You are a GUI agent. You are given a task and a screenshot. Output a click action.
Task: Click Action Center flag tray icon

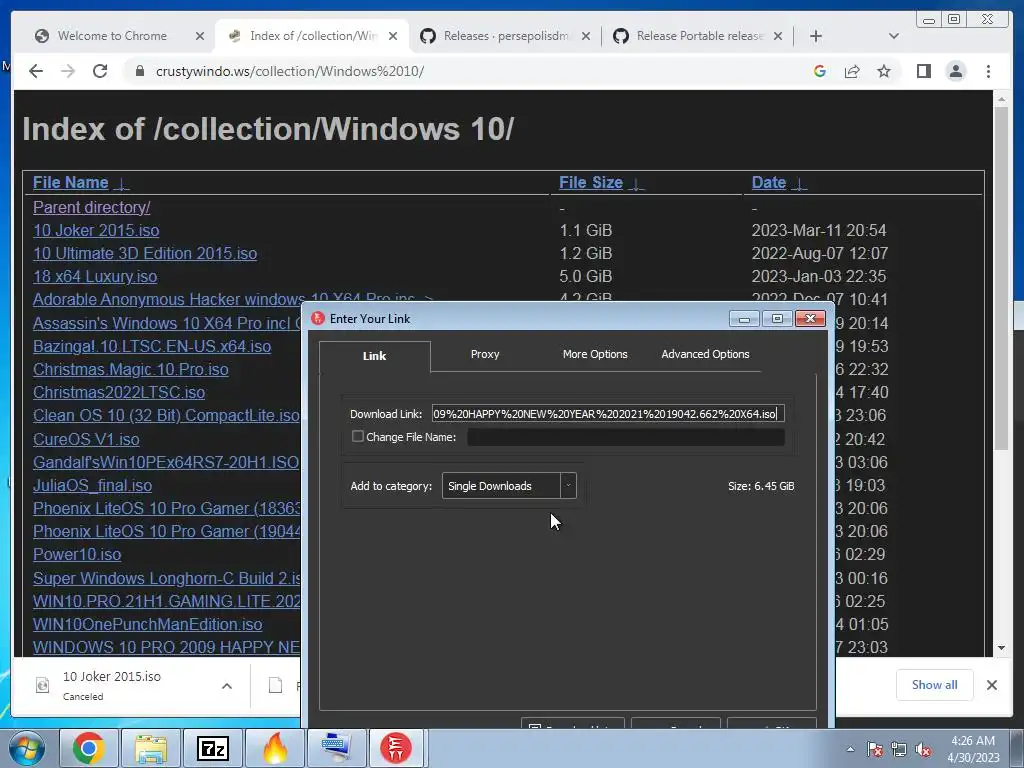(x=875, y=749)
